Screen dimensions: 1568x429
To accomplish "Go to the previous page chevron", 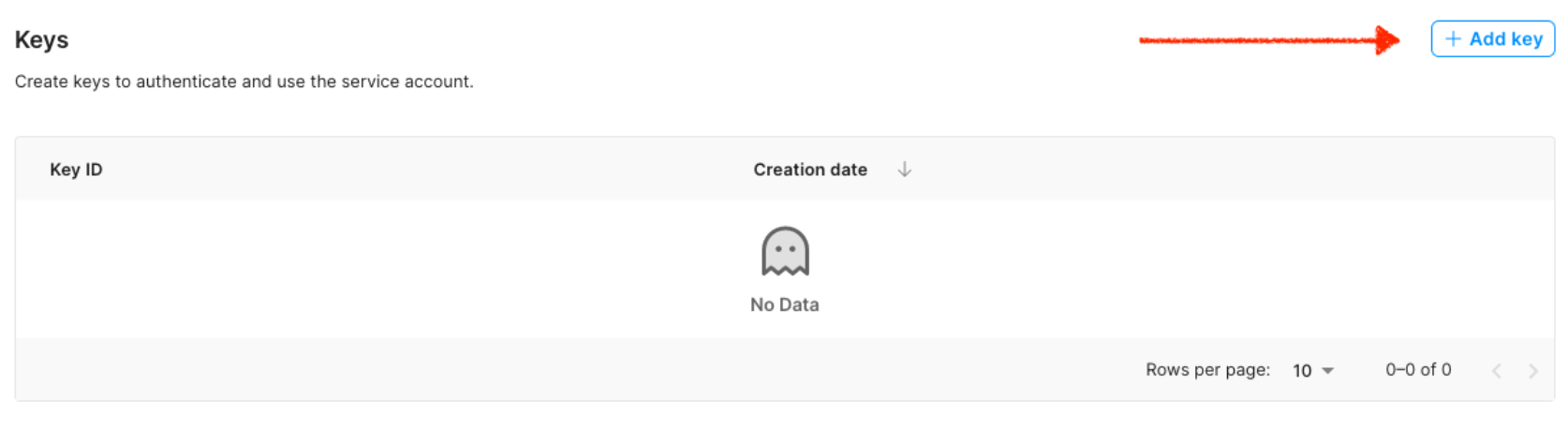I will pos(1497,371).
